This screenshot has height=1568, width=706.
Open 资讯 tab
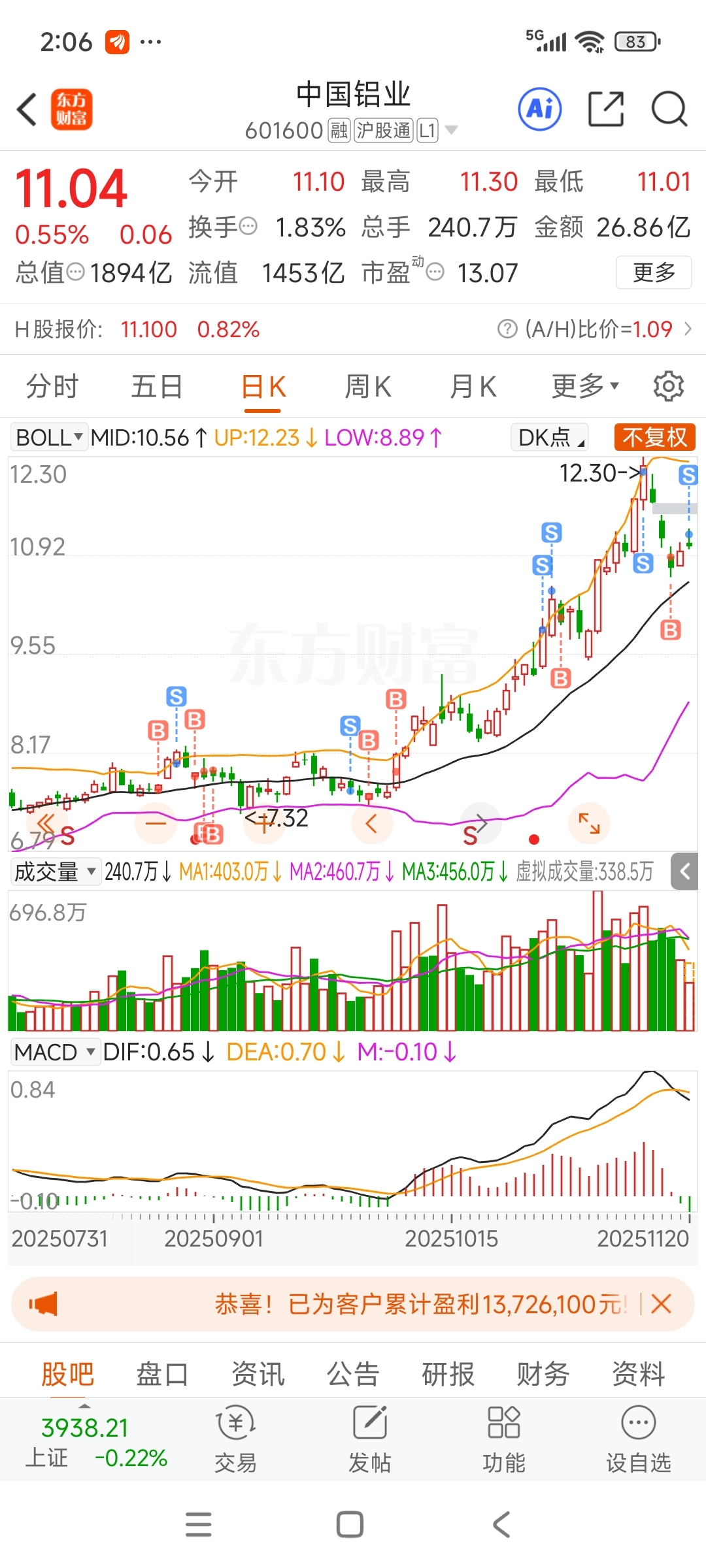(258, 1374)
